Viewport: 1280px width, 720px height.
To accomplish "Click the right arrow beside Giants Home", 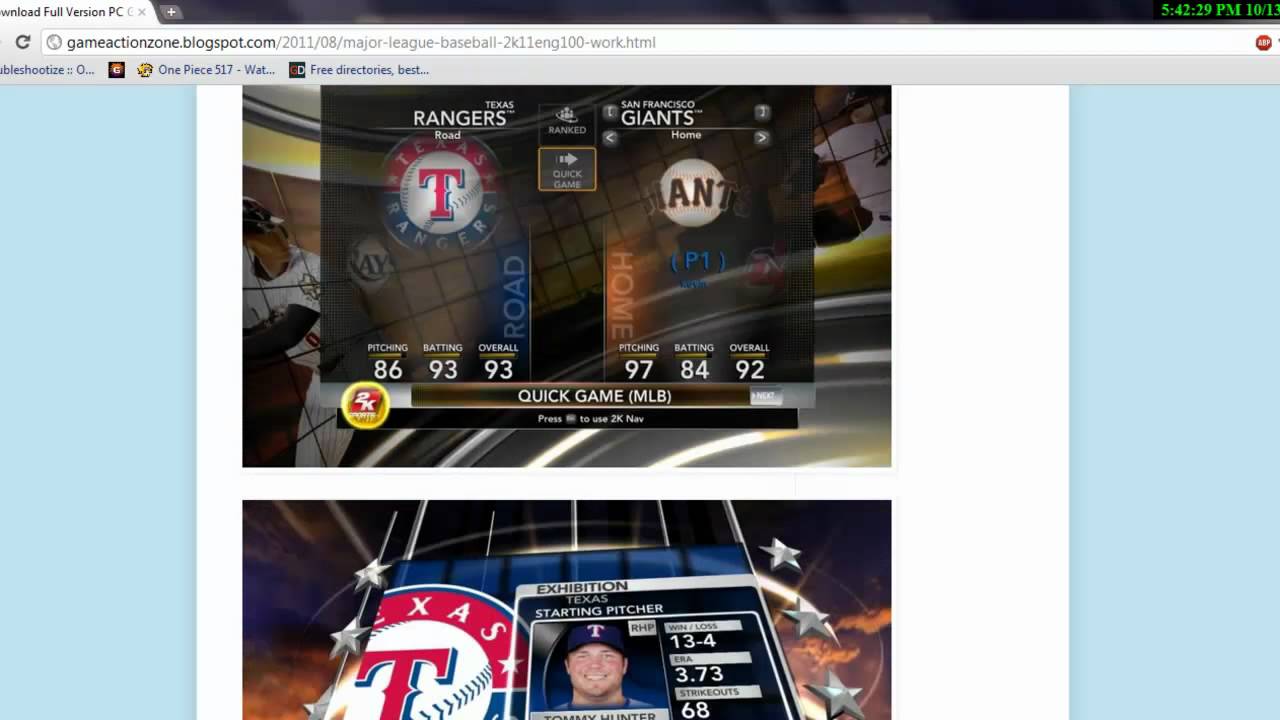I will click(761, 138).
